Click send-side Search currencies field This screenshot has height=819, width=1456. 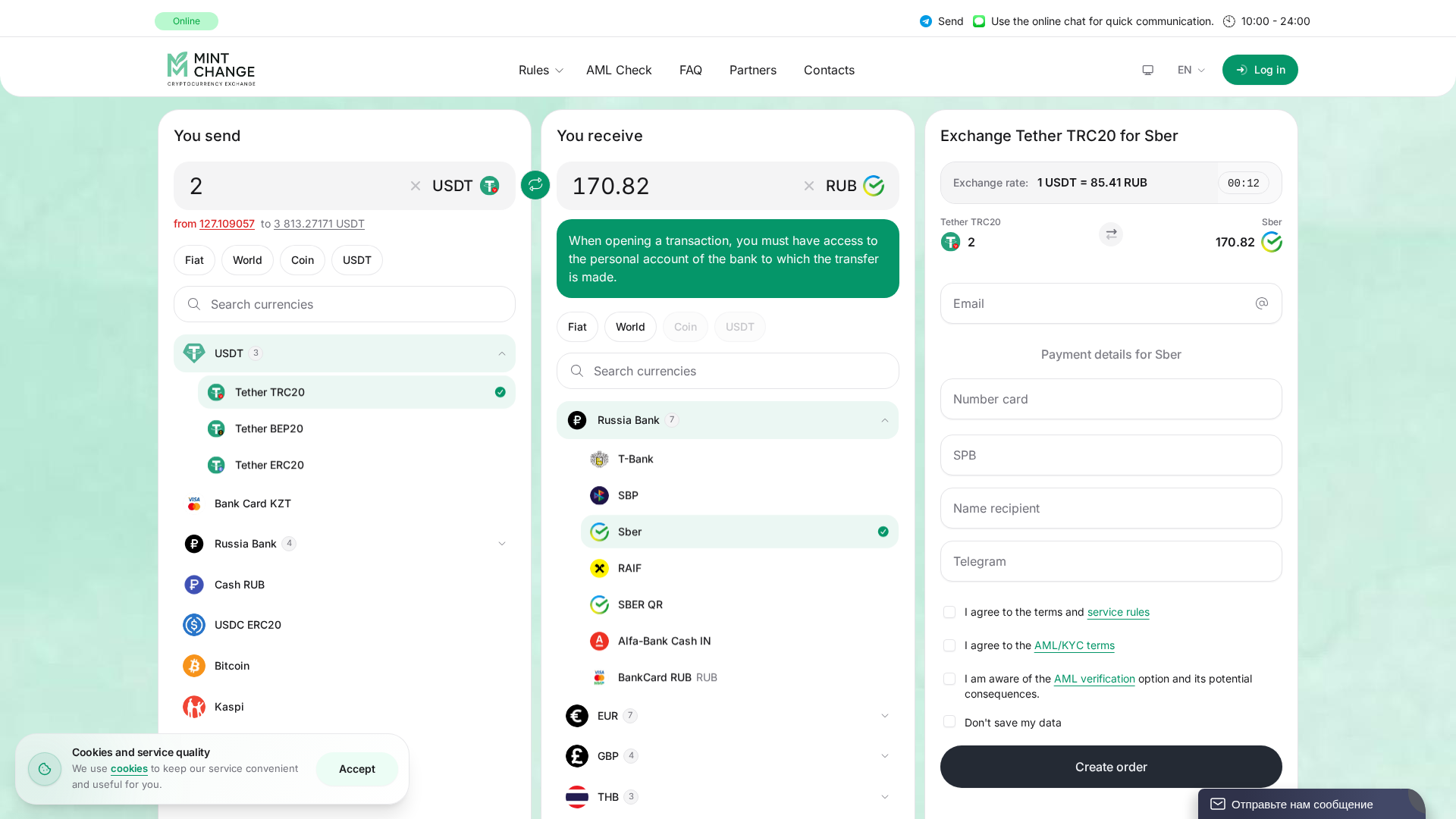[344, 304]
